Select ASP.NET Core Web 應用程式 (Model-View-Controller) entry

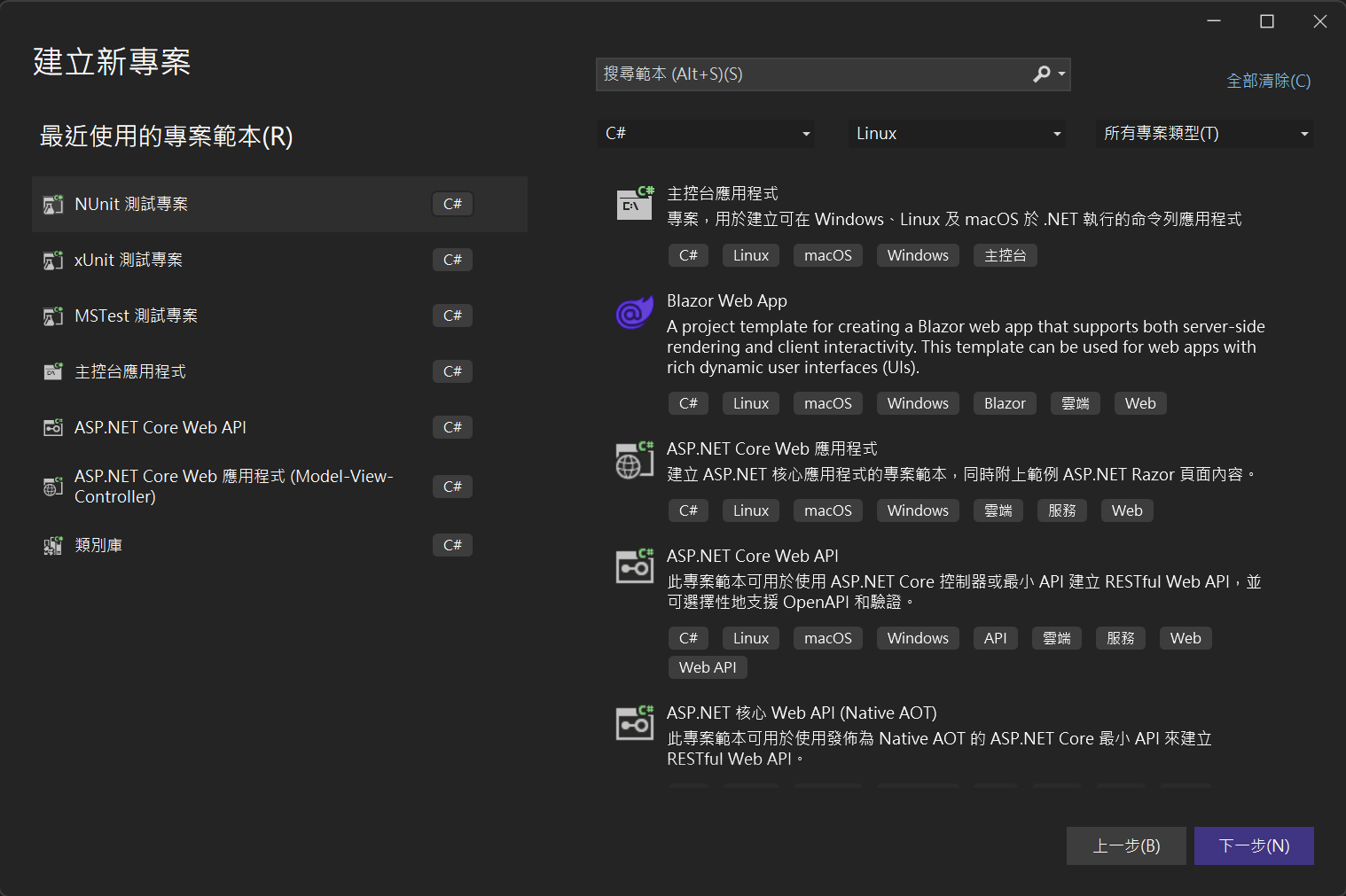point(279,487)
